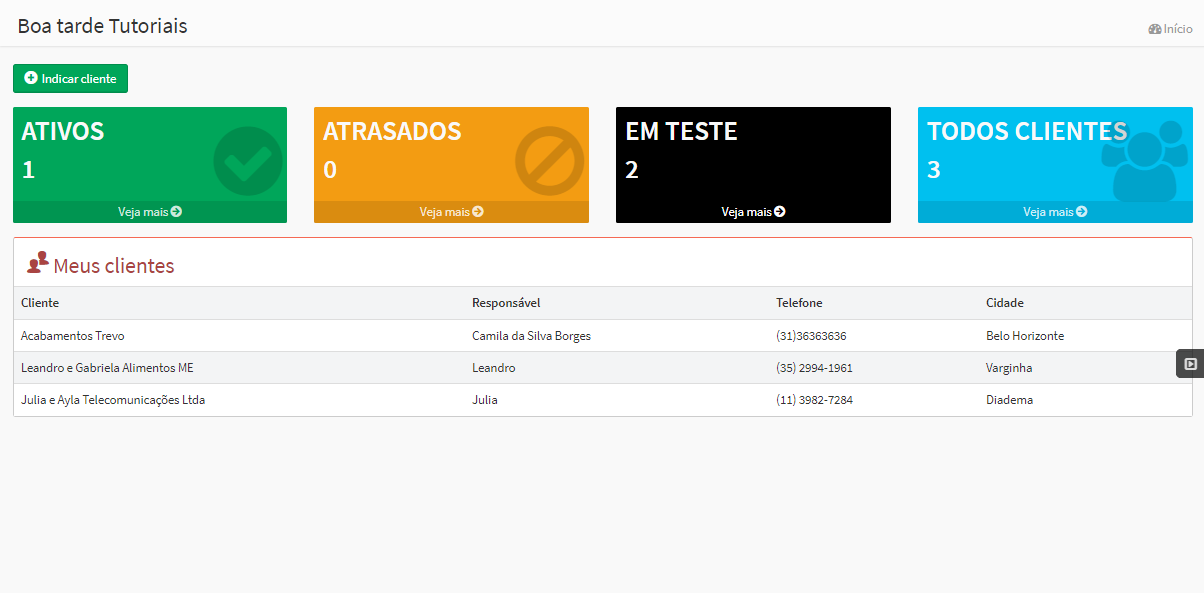This screenshot has height=593, width=1204.
Task: Click the globe icon next to Início
Action: coord(1154,28)
